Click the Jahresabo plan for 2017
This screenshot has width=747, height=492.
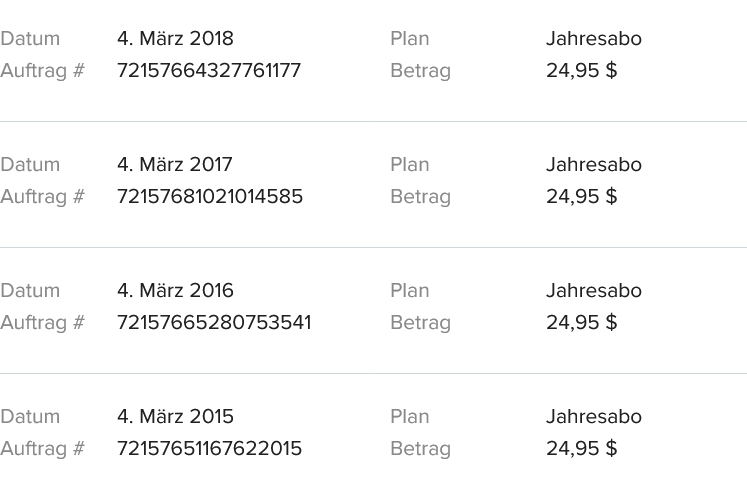click(594, 165)
